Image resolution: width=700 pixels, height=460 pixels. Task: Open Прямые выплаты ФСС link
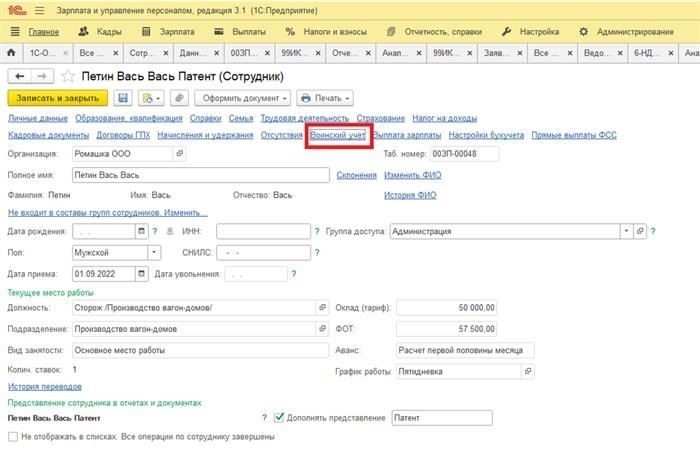click(574, 135)
